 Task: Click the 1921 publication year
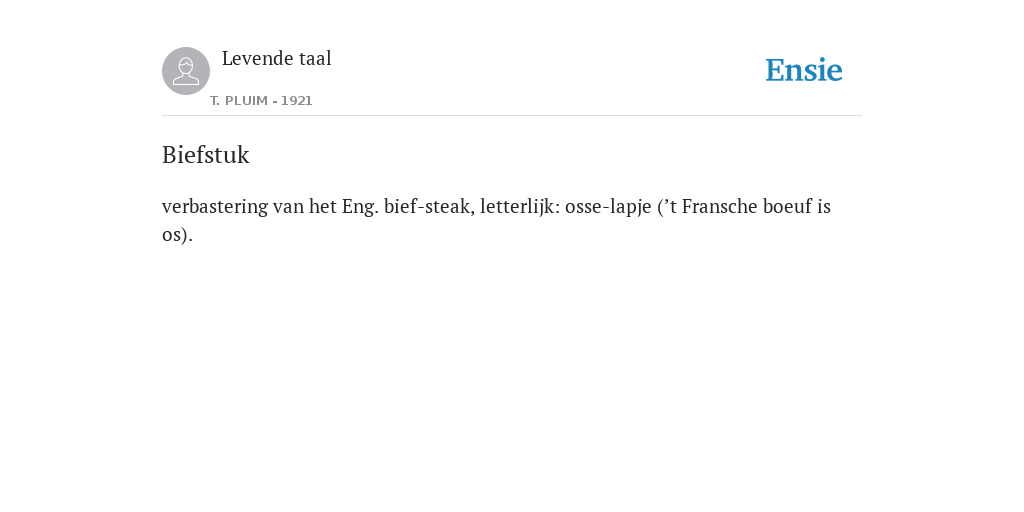pos(296,101)
